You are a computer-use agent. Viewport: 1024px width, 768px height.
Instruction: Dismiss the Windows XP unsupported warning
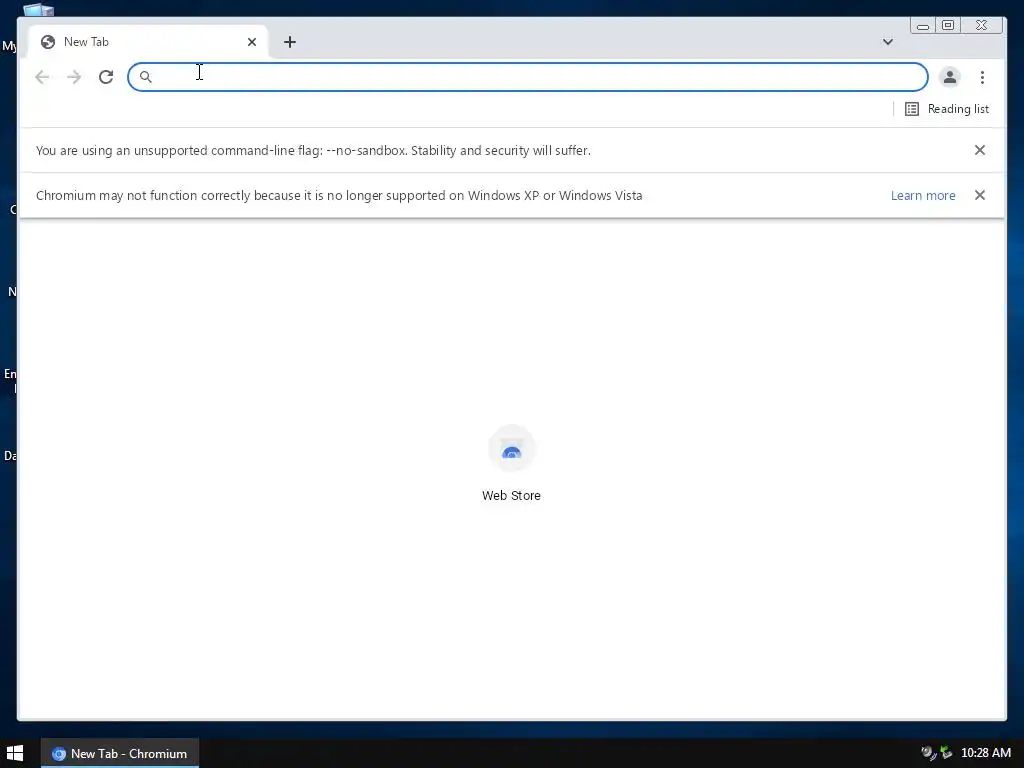point(980,195)
